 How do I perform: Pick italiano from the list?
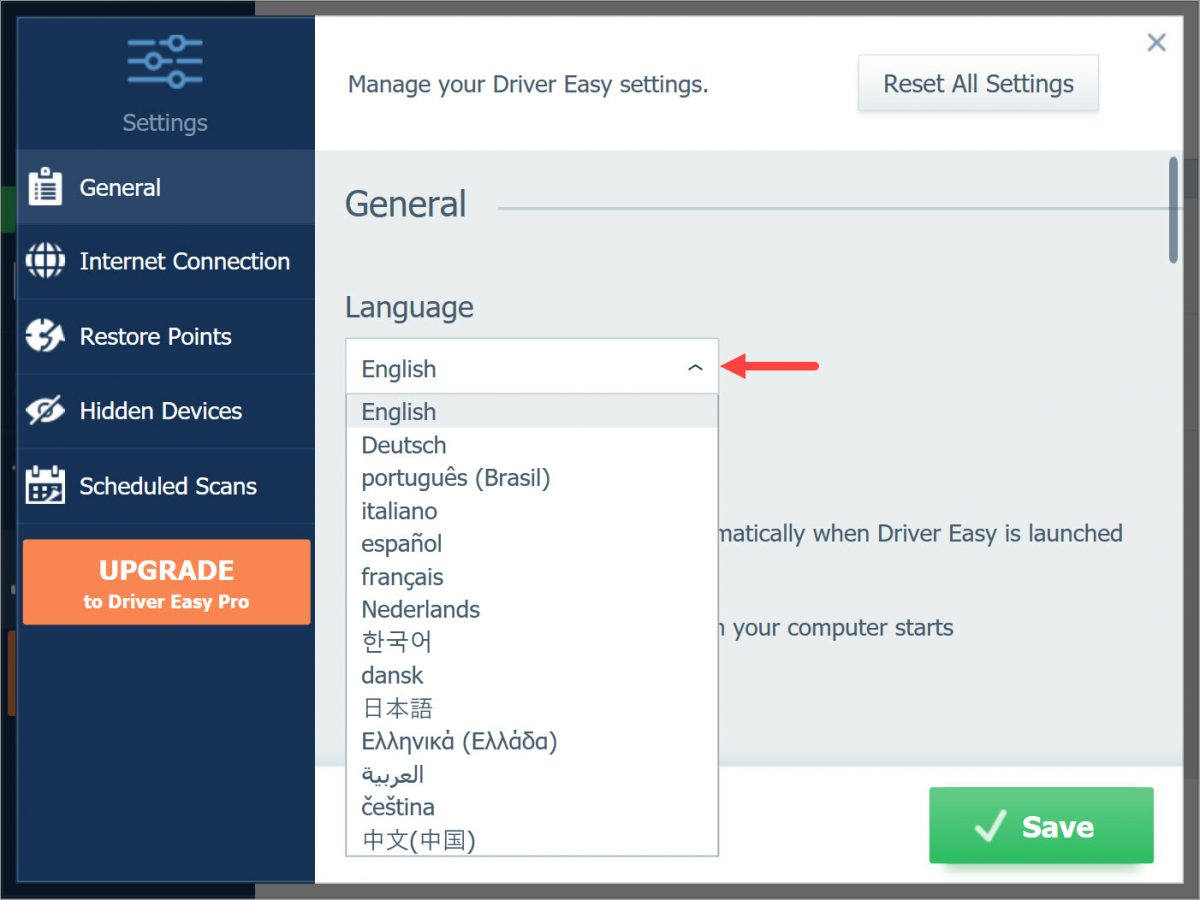point(532,511)
